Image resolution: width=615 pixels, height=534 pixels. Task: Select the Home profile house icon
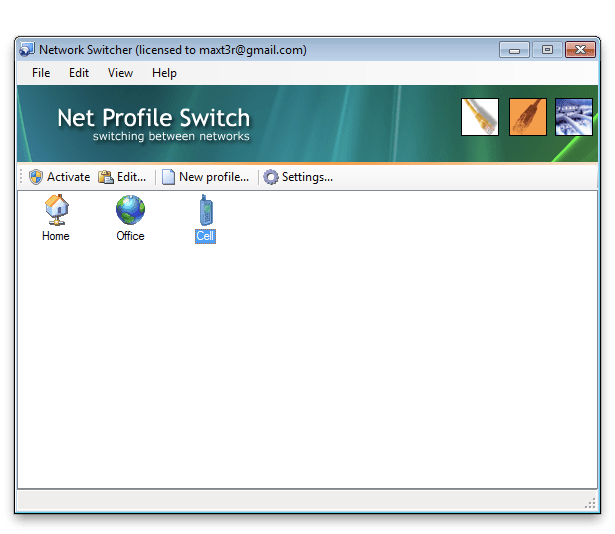[x=56, y=211]
